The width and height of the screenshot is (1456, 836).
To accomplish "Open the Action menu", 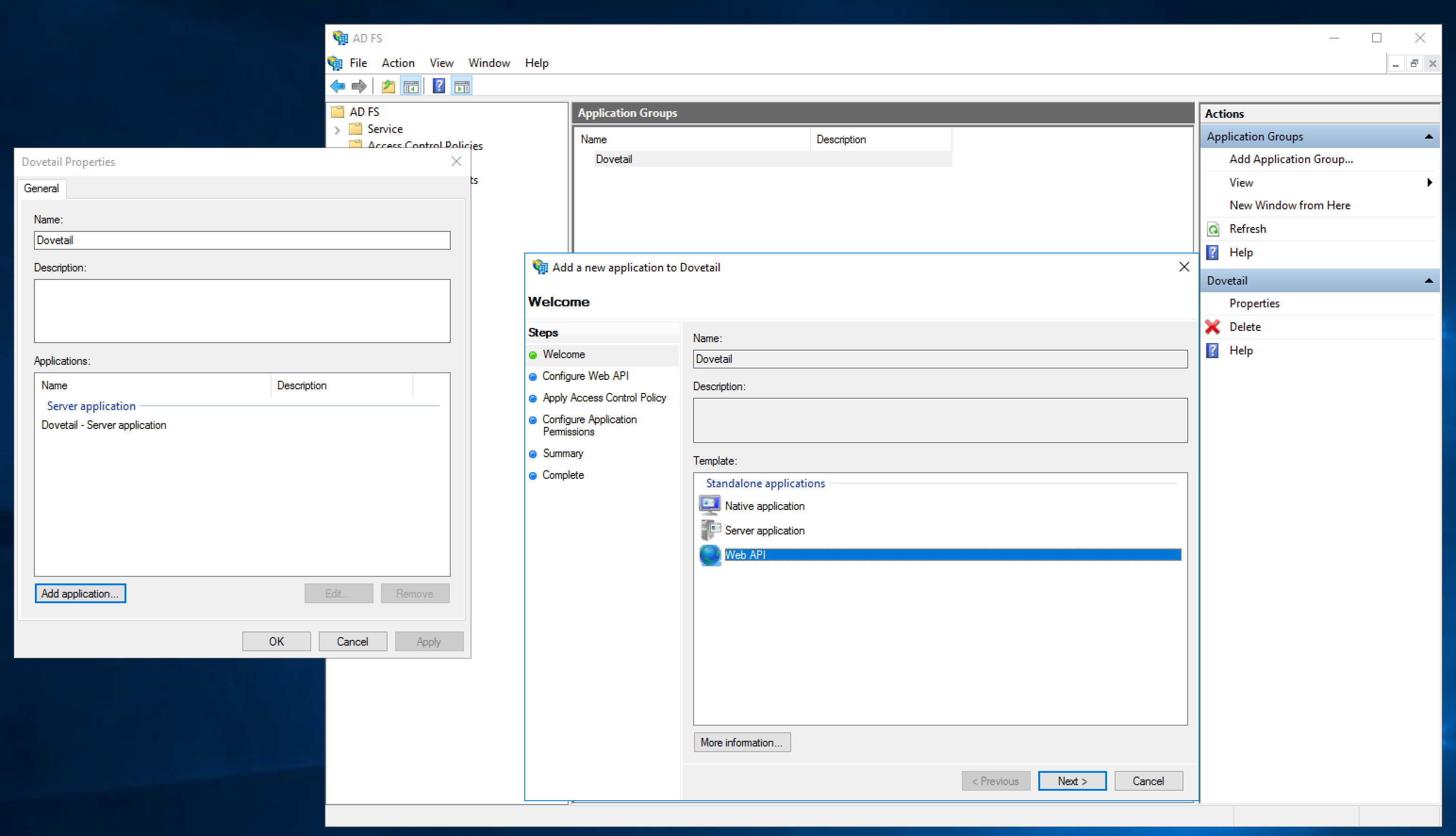I will [x=397, y=63].
